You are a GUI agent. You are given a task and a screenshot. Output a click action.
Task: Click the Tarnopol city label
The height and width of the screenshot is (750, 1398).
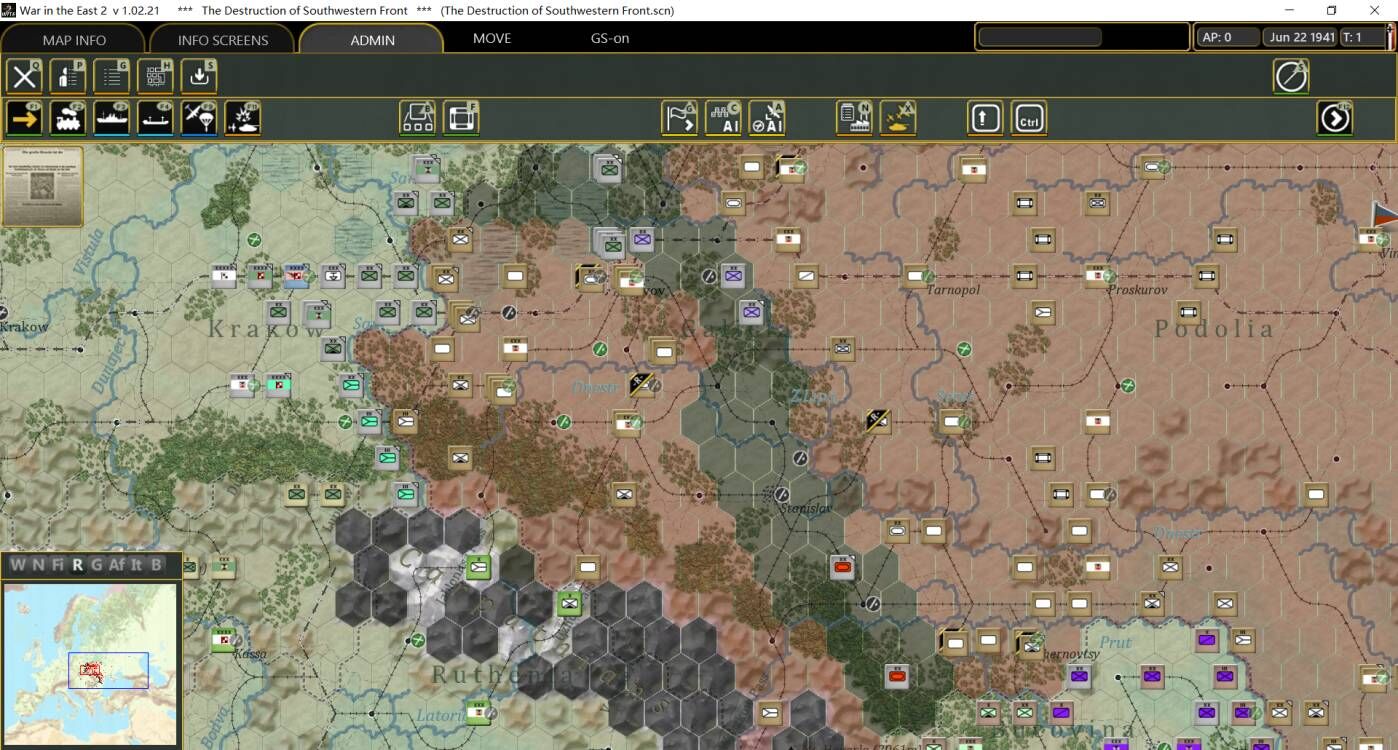[x=953, y=290]
